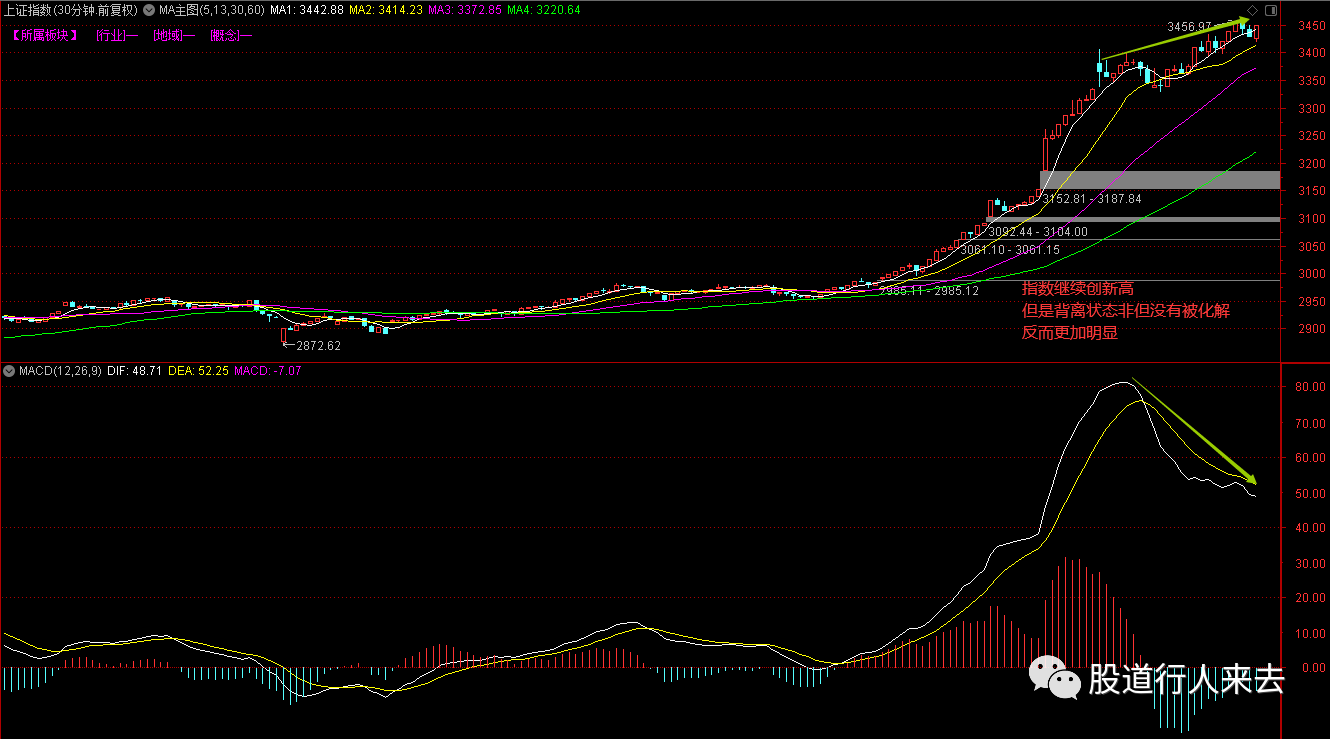Screen dimensions: 1330x739
Task: Click the green MA4 value 3220.64
Action: pos(538,10)
